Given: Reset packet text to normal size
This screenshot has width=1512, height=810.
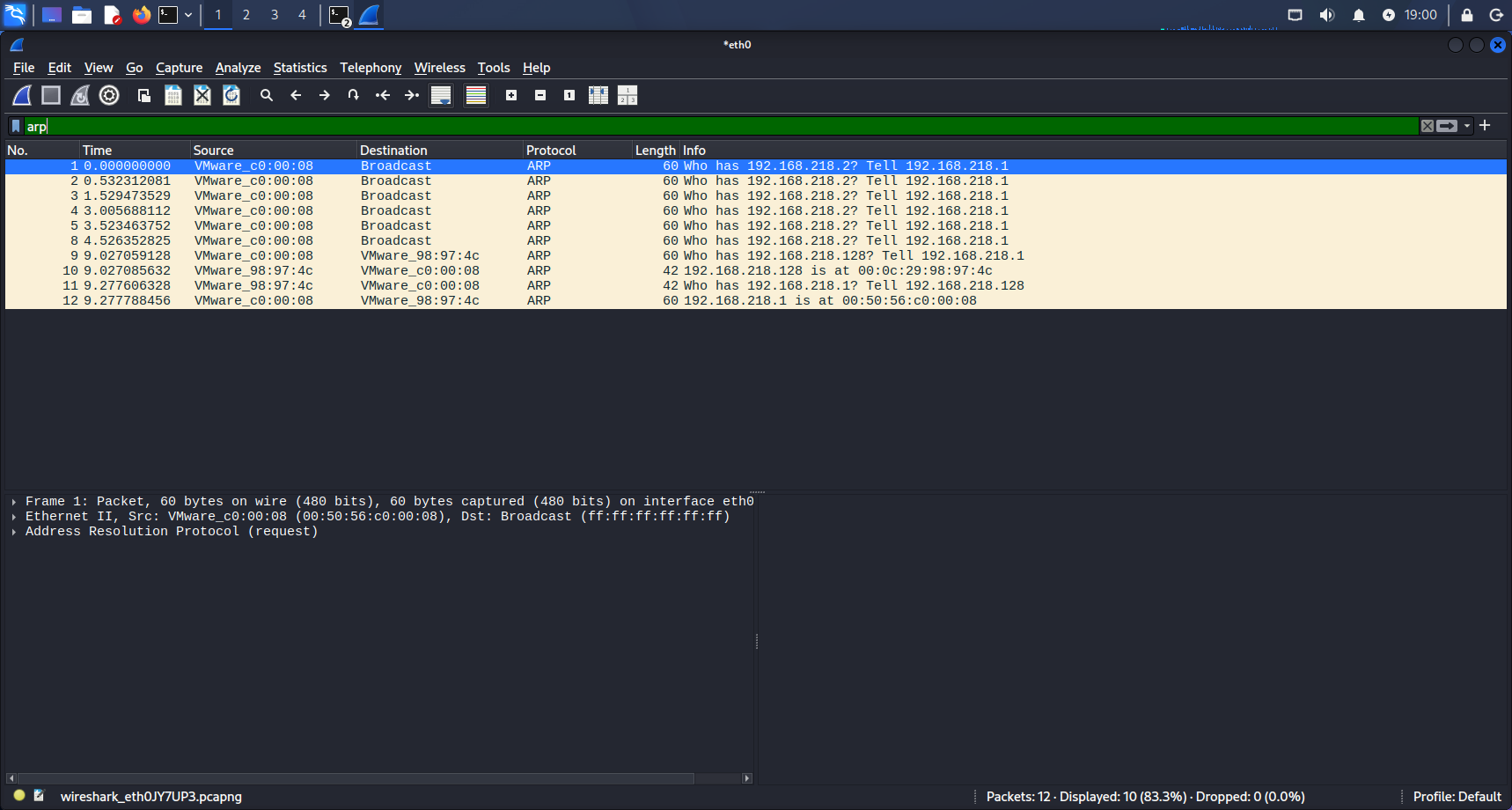Looking at the screenshot, I should [569, 95].
